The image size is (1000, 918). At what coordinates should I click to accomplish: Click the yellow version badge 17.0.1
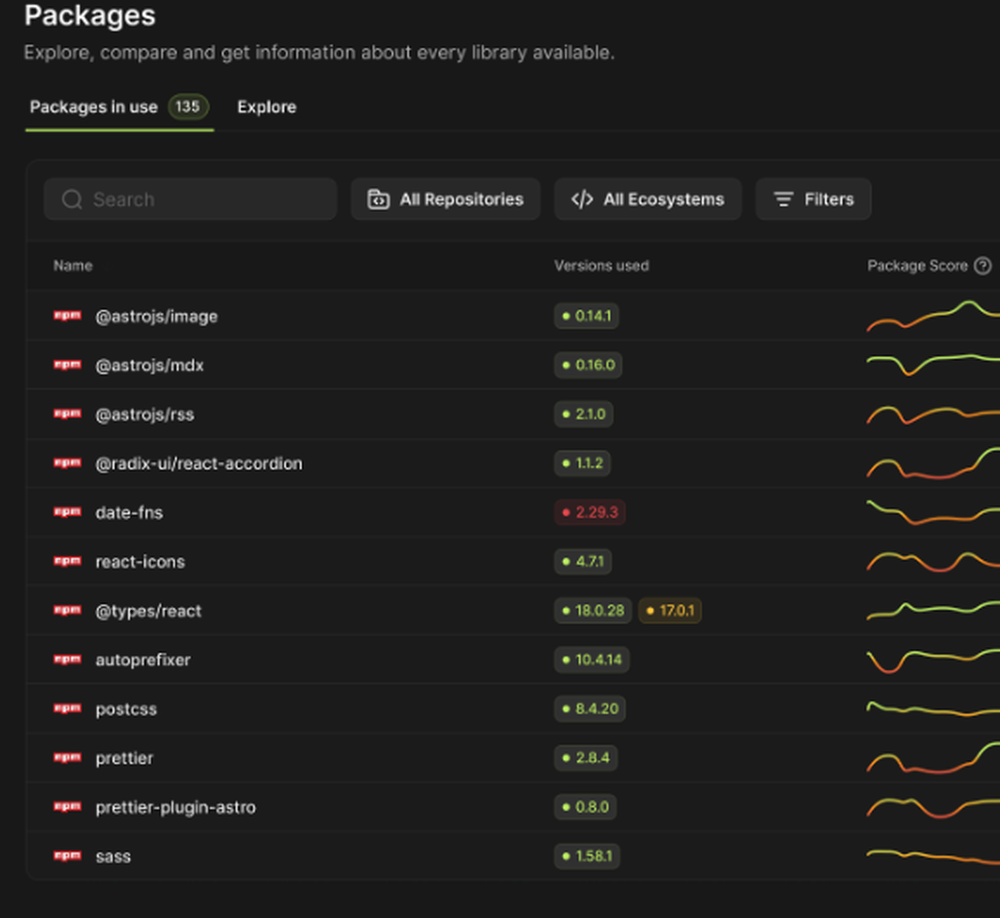(x=670, y=611)
